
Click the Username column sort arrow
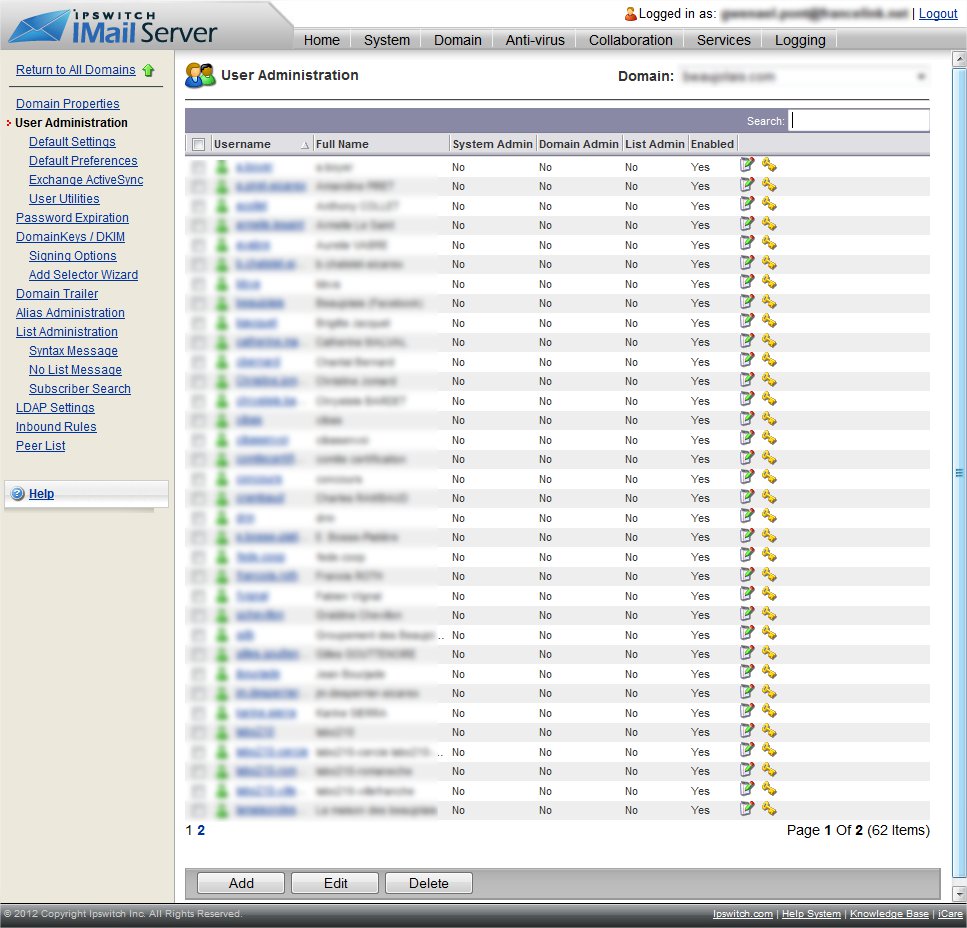305,145
